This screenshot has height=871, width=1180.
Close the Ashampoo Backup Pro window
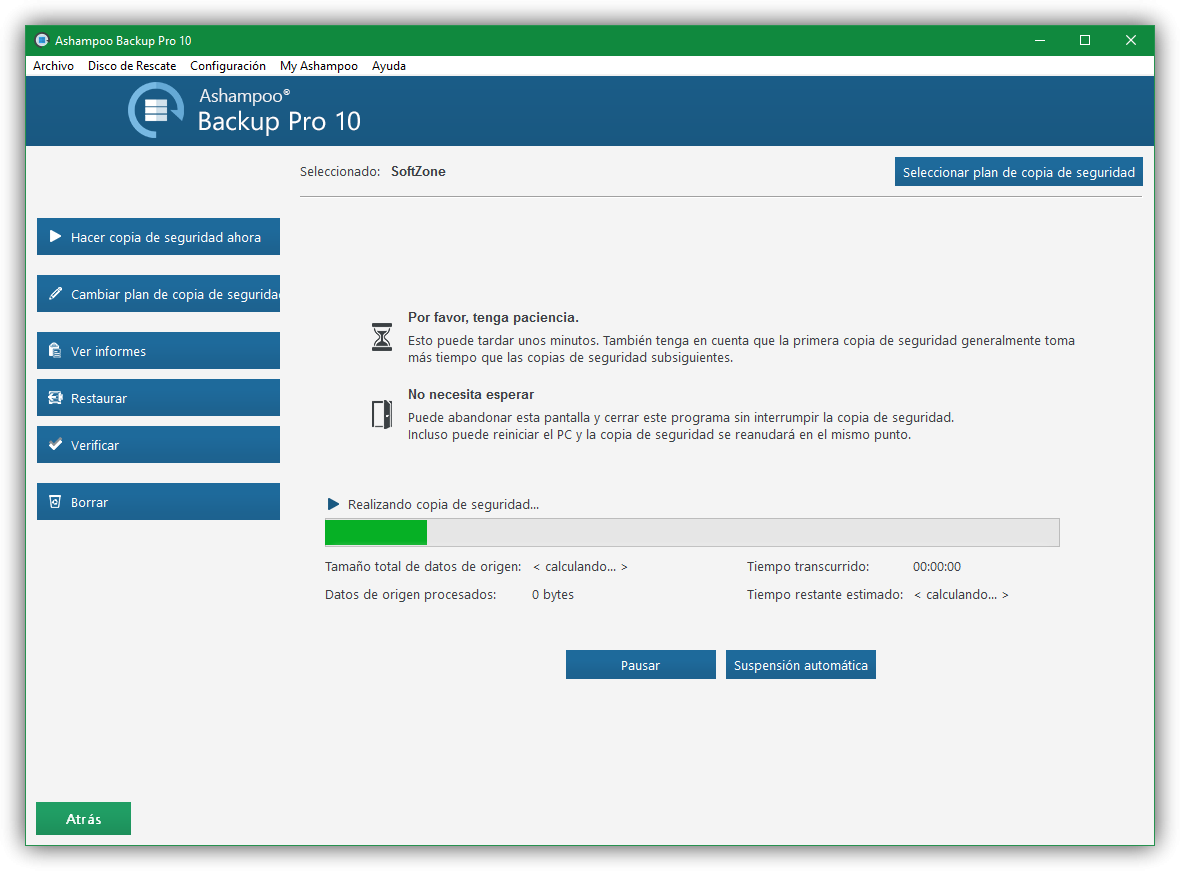(x=1130, y=40)
